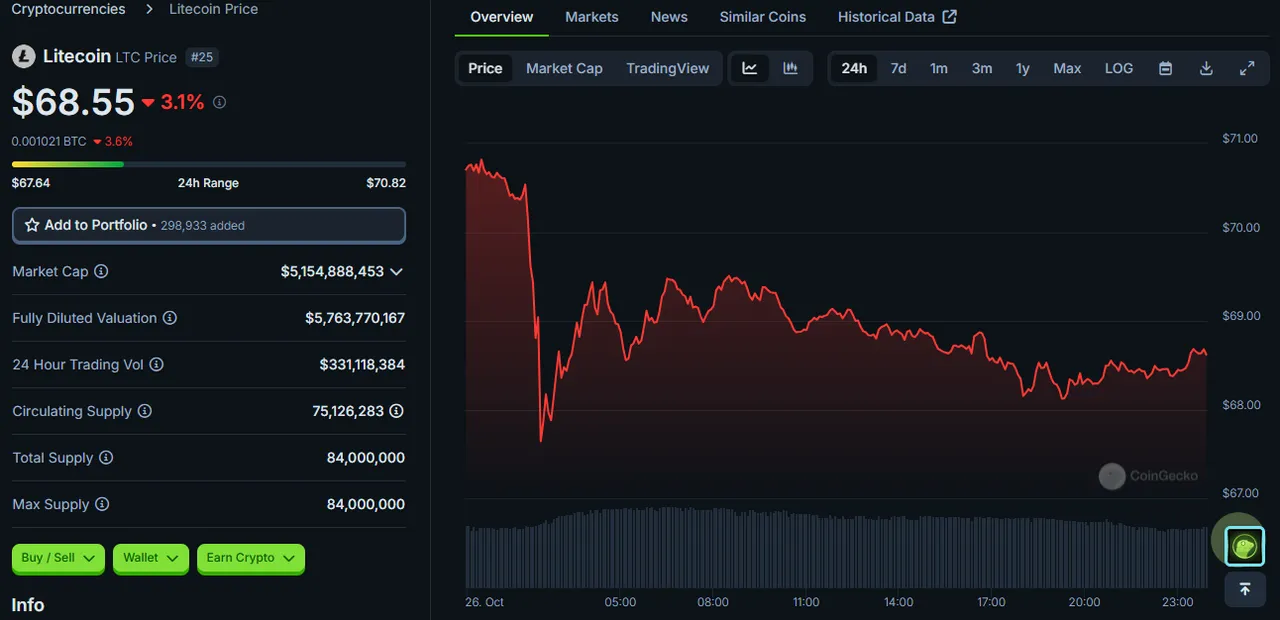Viewport: 1280px width, 620px height.
Task: Switch to the candlestick chart icon
Action: pos(791,68)
